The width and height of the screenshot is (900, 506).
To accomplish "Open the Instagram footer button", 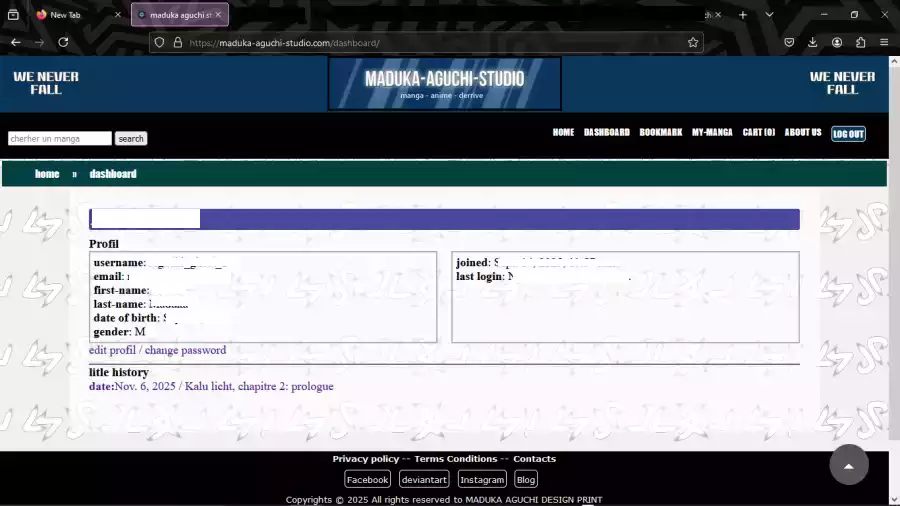I will coord(482,479).
